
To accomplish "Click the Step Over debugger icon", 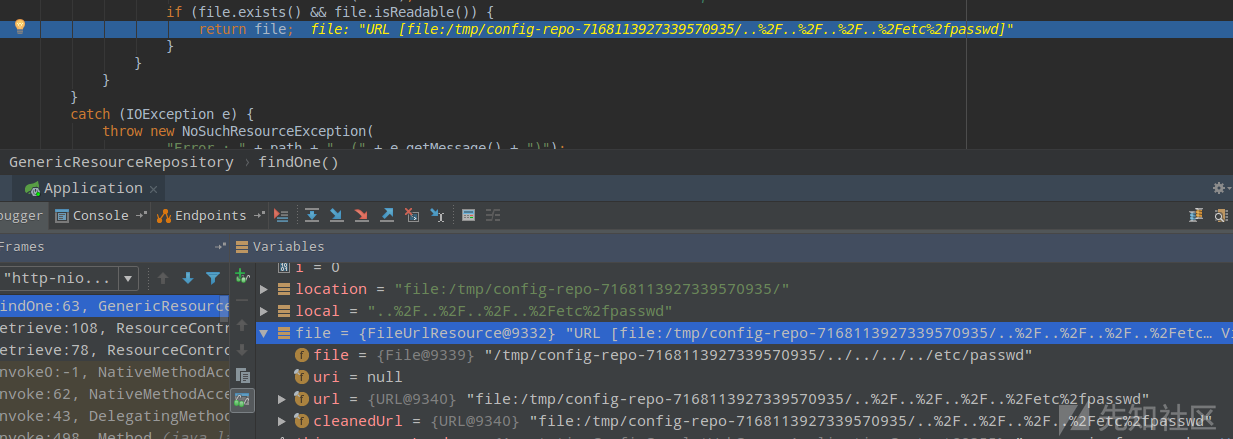I will pos(312,215).
